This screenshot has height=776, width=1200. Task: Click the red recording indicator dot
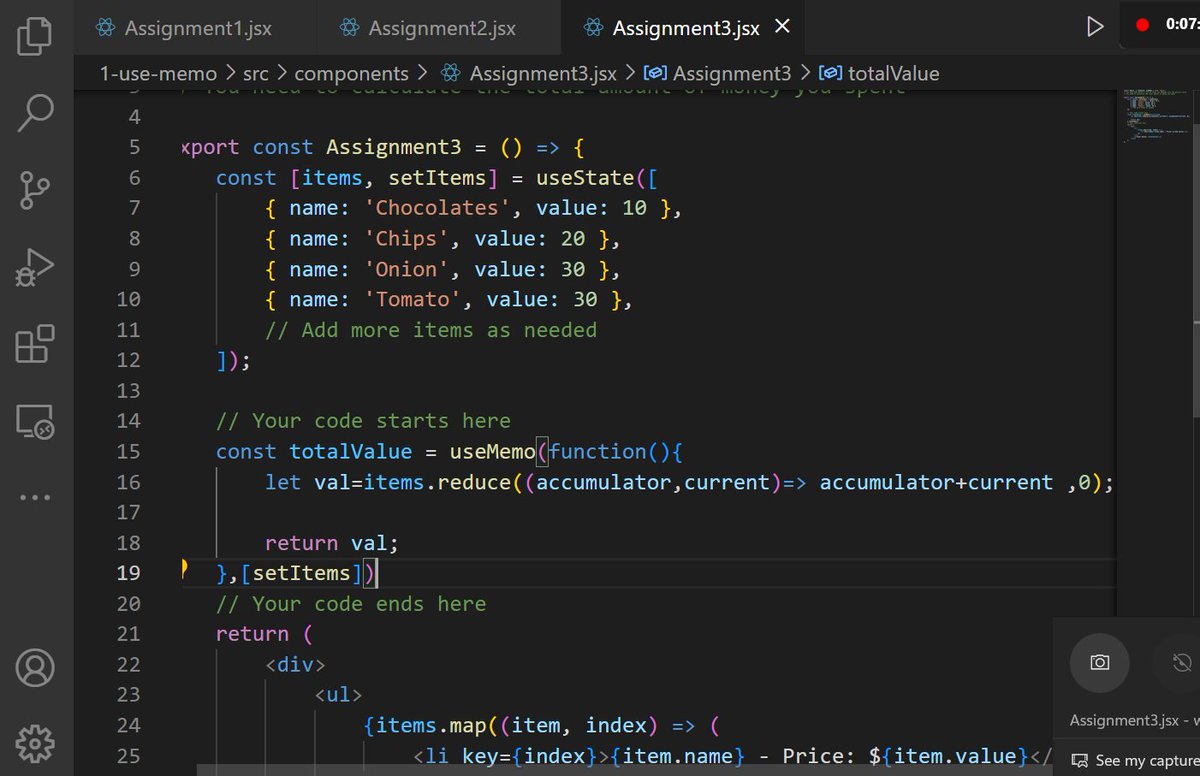point(1142,25)
